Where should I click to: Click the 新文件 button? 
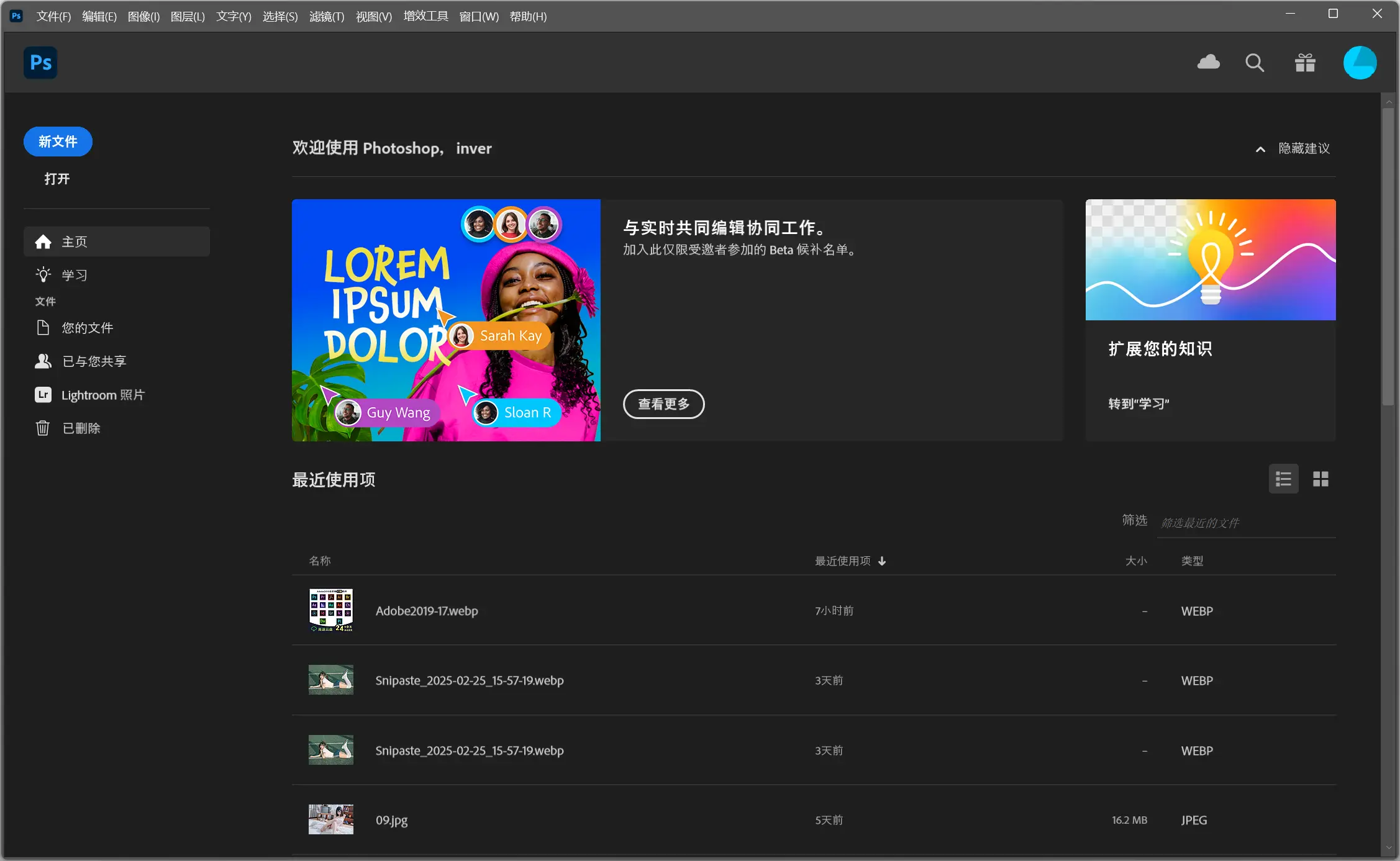58,142
